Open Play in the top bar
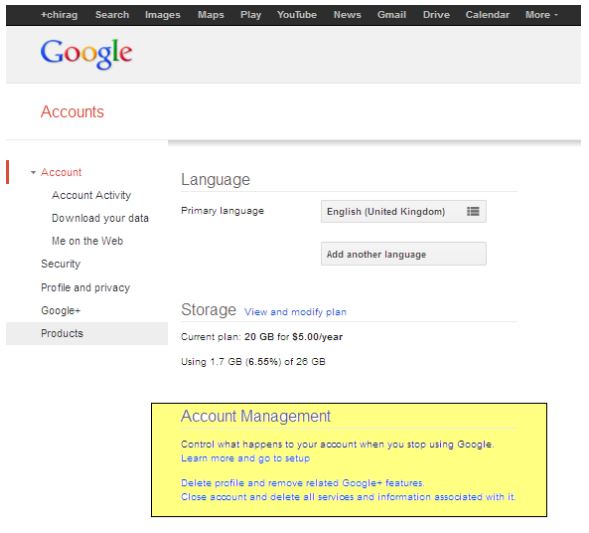Screen dimensions: 589x533 coord(251,15)
